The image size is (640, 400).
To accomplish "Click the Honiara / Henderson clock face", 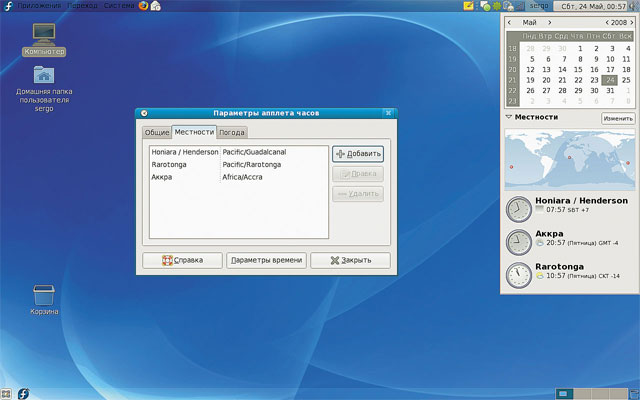I will click(518, 209).
